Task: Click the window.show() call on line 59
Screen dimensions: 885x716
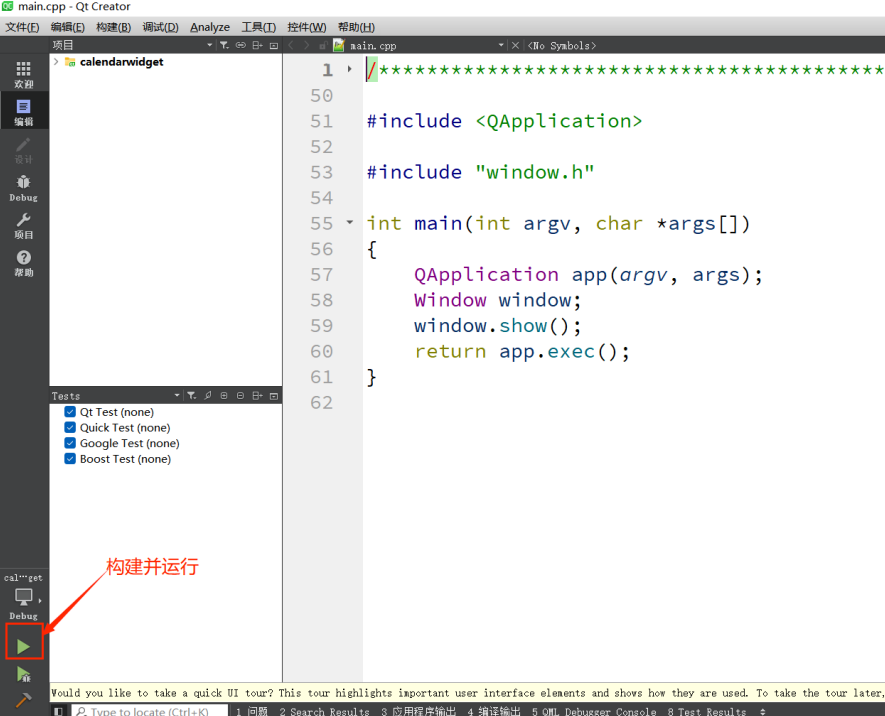Action: (x=497, y=326)
